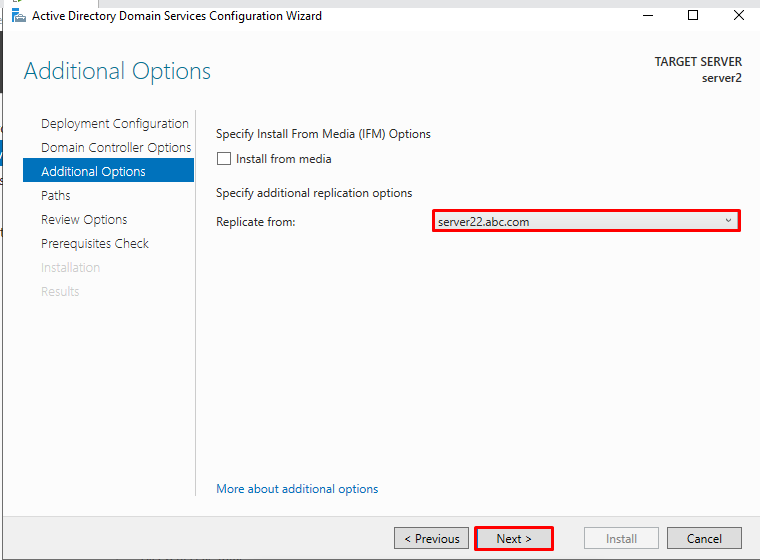Open More about additional options link
The width and height of the screenshot is (760, 560).
[x=297, y=489]
